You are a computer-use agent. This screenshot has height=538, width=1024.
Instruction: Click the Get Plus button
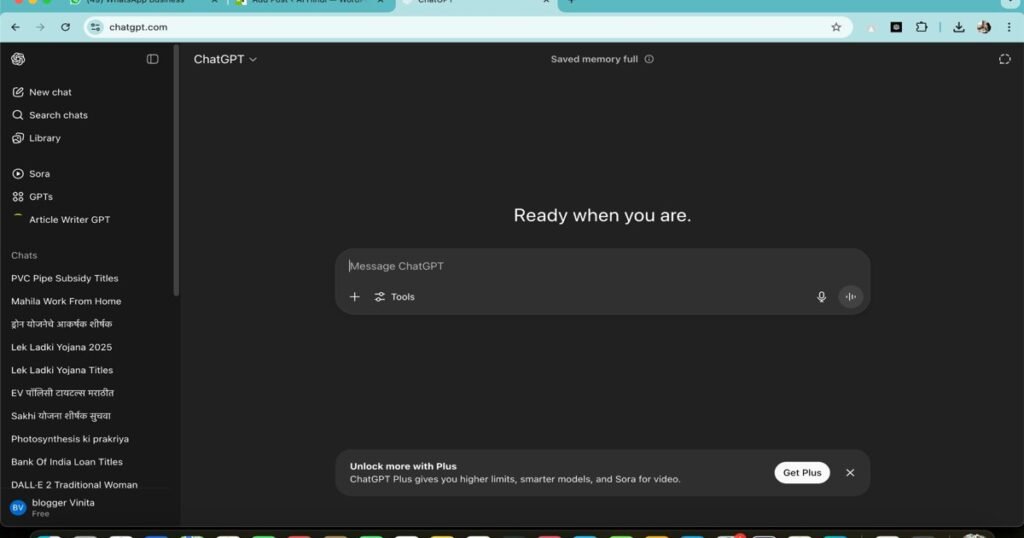coord(802,473)
